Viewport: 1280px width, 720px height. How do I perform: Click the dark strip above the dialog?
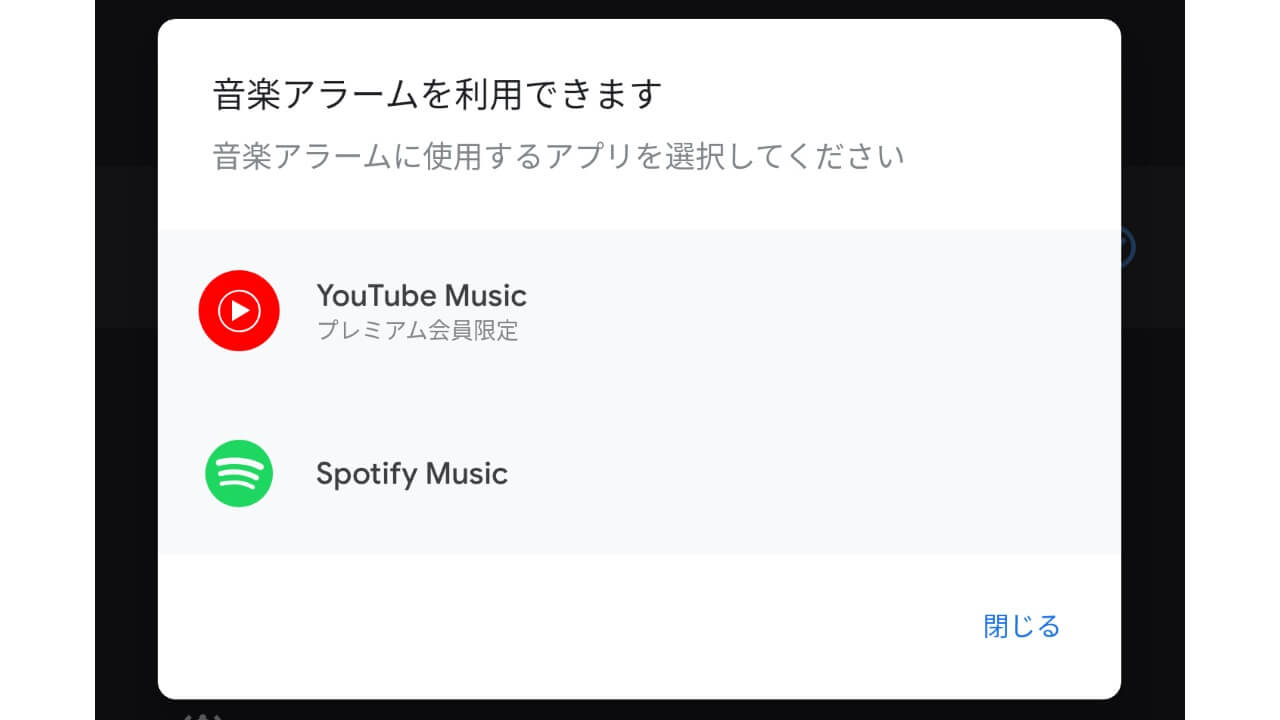click(640, 8)
